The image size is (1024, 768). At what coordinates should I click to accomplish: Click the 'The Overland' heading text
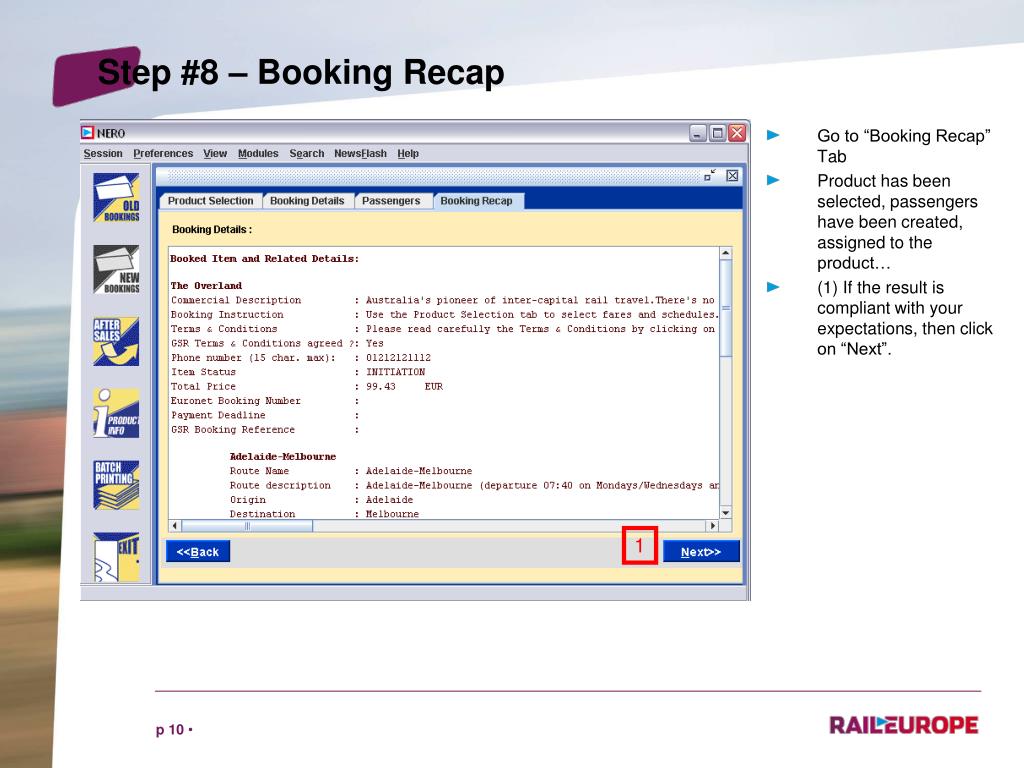tap(206, 285)
